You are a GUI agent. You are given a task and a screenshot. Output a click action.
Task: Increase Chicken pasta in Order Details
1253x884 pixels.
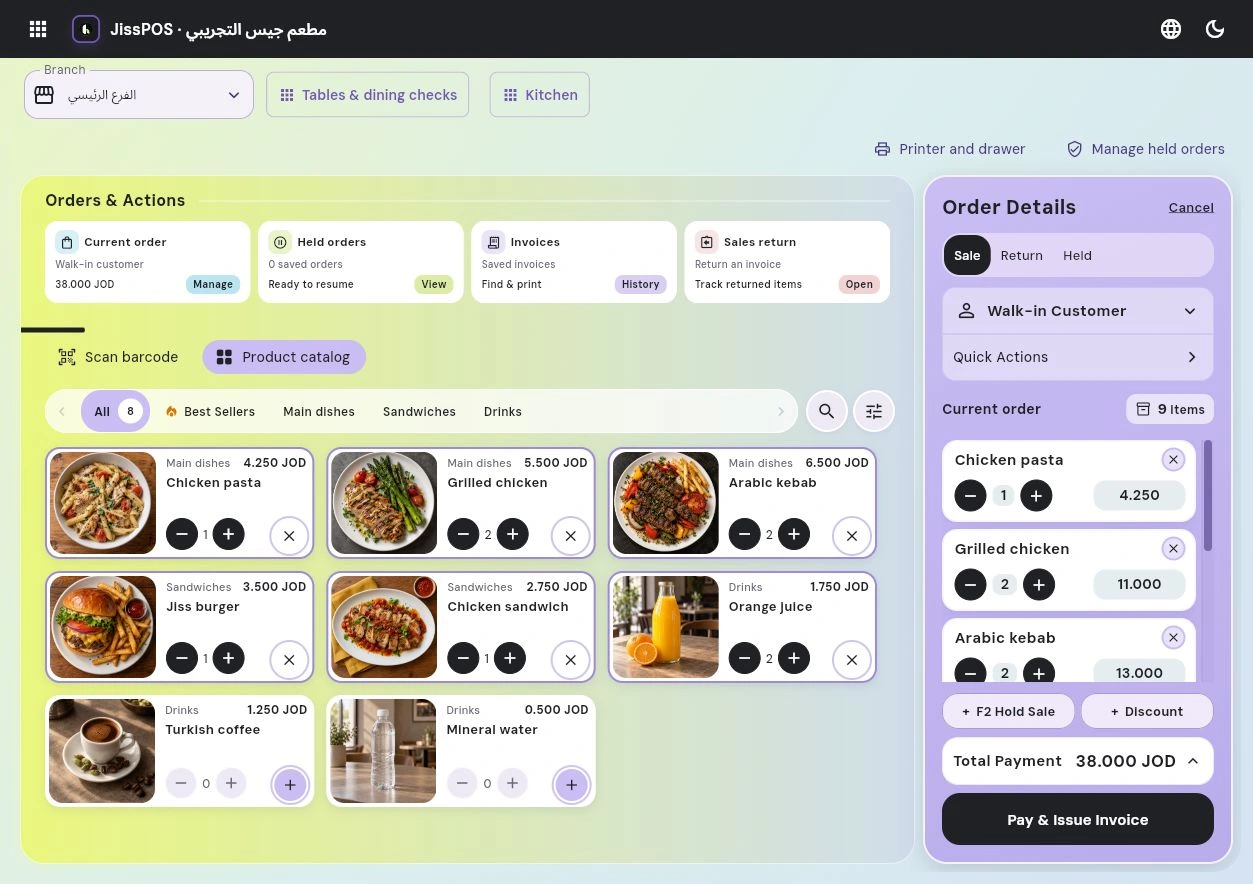coord(1036,495)
